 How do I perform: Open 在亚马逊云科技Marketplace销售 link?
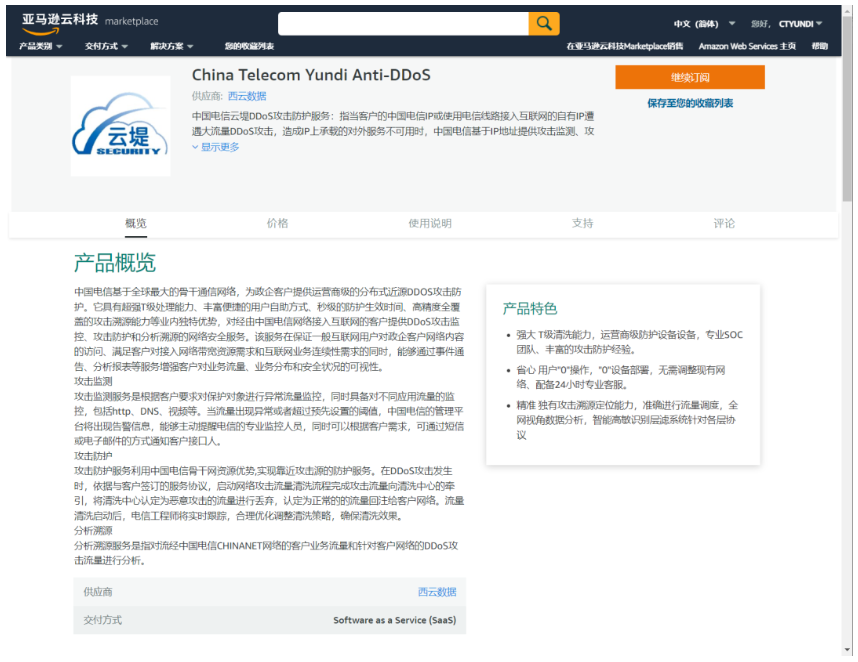624,46
